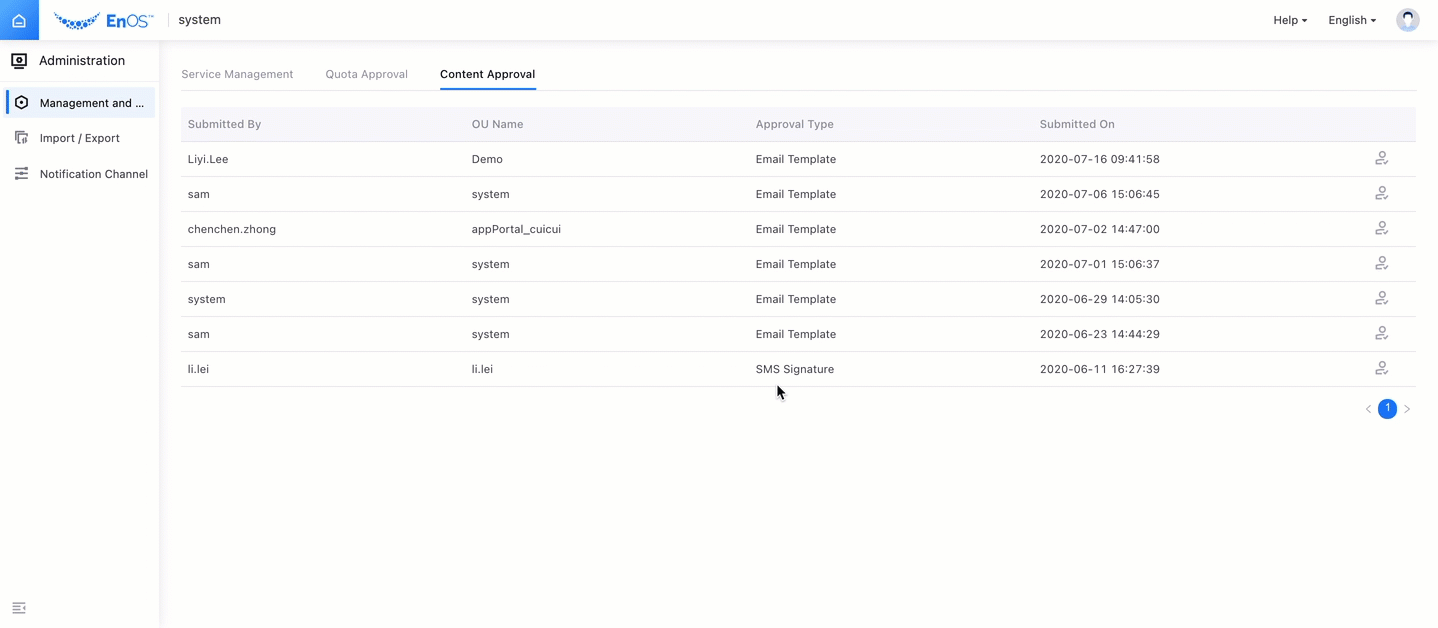Click approve icon for chenchen.zhong row
This screenshot has width=1438, height=628.
coord(1381,229)
